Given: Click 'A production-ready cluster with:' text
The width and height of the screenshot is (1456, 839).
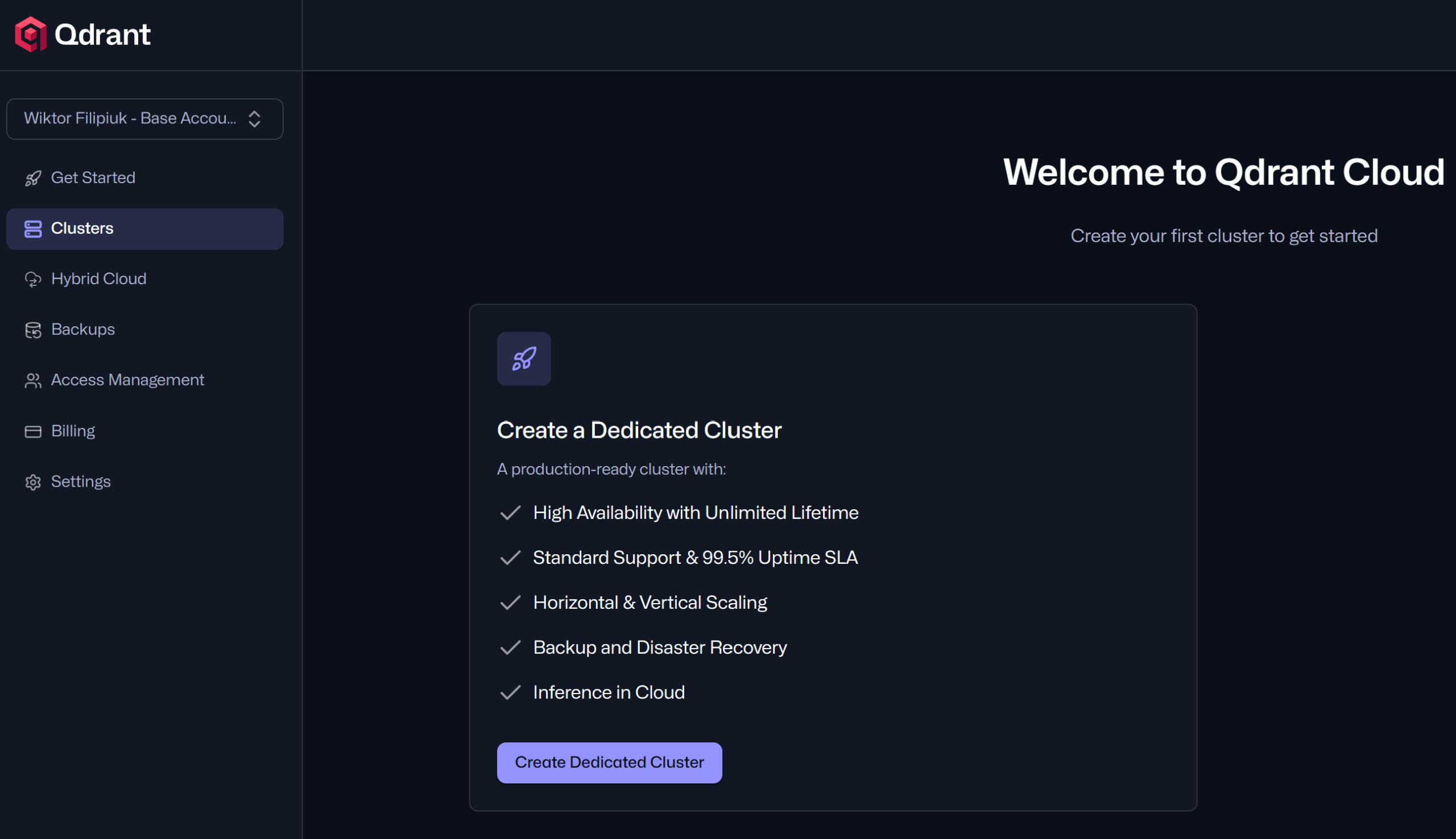Looking at the screenshot, I should pos(611,470).
